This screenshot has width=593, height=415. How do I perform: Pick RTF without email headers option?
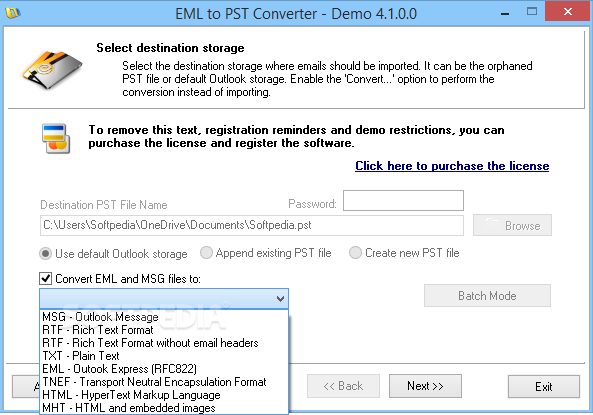[164, 343]
